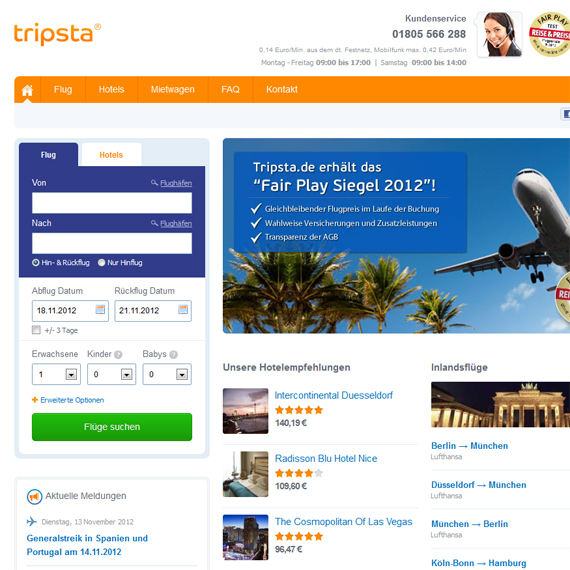Click the Flüge suchen button
Viewport: 570px width, 570px height.
(112, 427)
